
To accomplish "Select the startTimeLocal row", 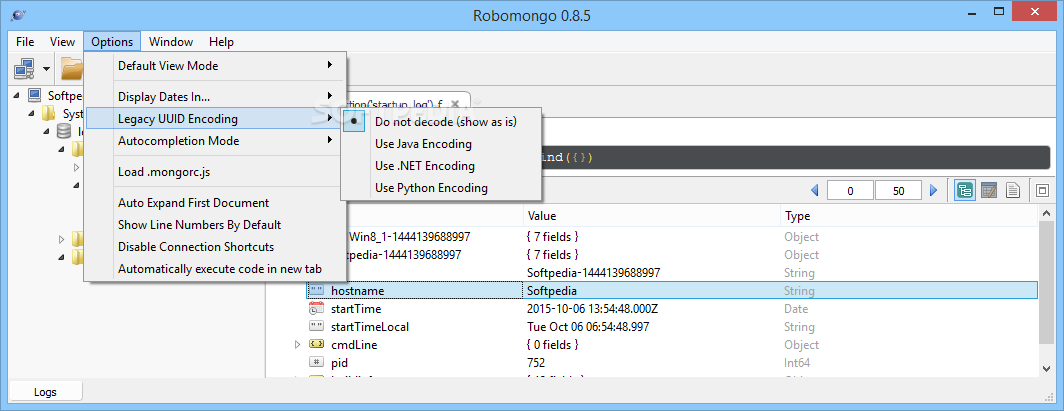I will pos(672,327).
